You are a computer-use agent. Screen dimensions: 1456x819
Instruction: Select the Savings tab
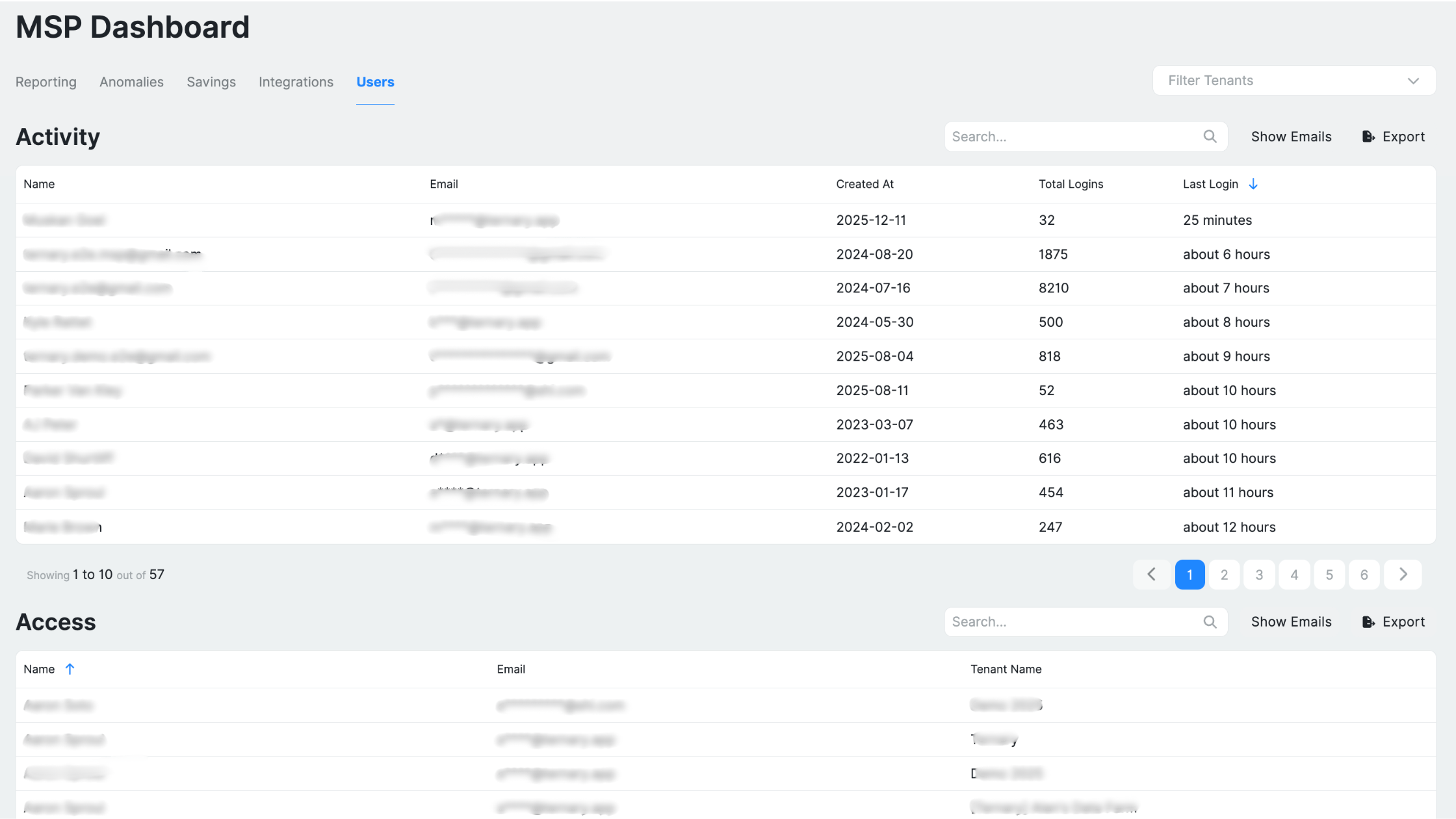(x=211, y=82)
